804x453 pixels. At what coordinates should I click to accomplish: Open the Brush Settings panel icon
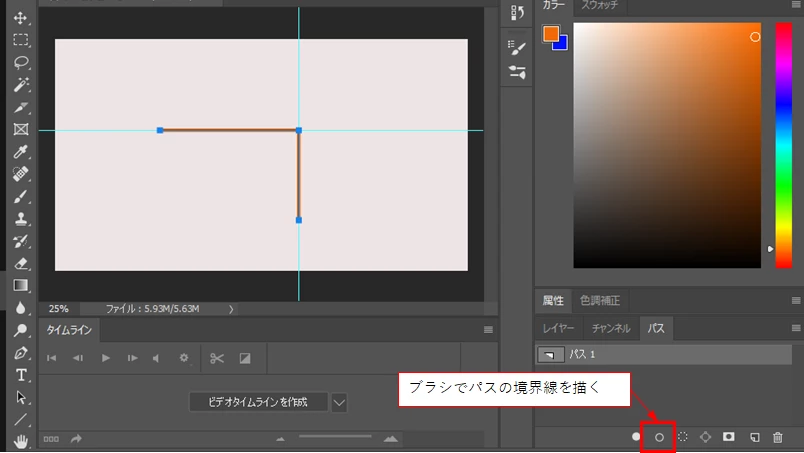[x=517, y=47]
